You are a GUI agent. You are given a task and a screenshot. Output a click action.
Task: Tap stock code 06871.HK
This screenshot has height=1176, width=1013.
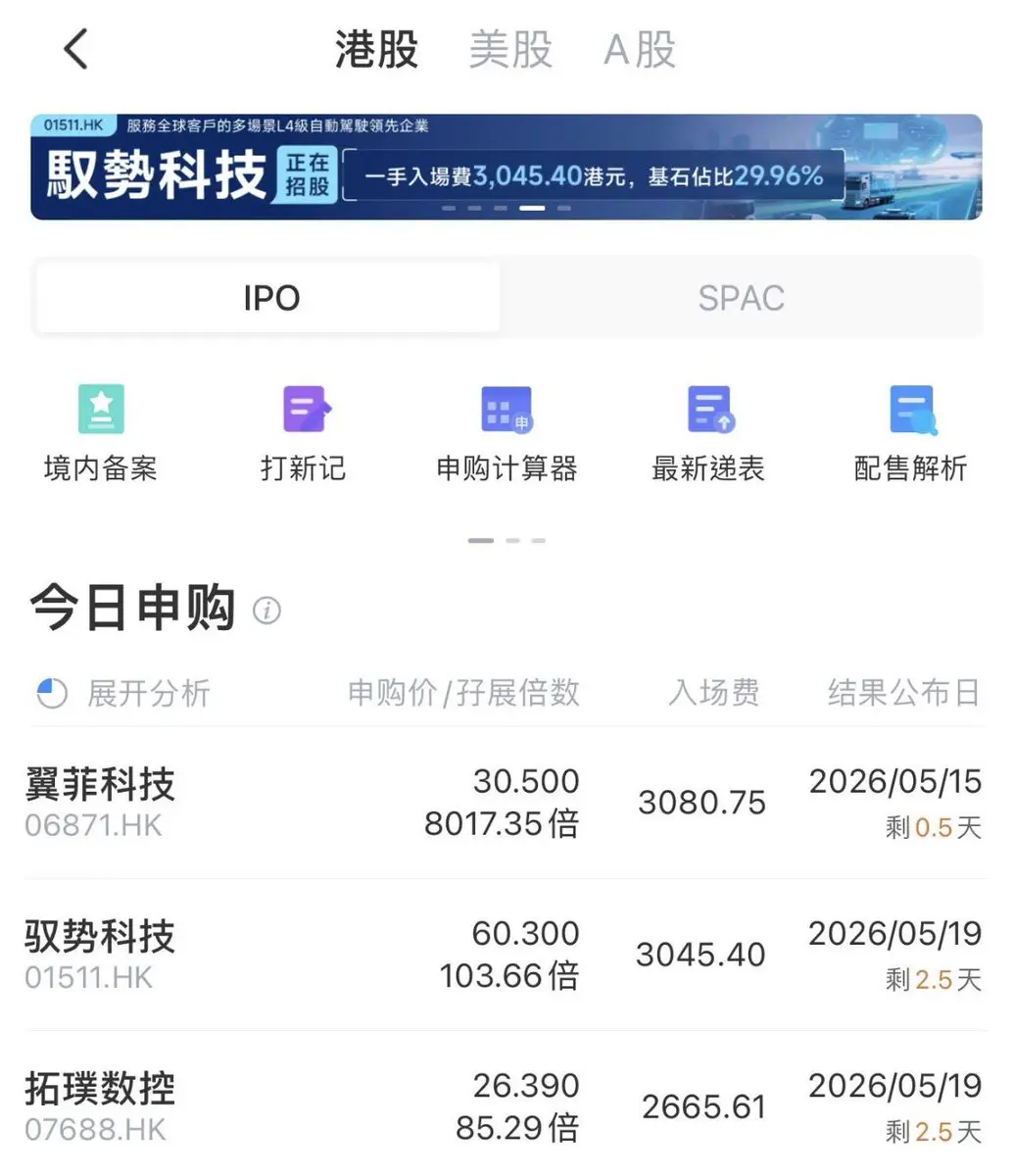click(93, 825)
